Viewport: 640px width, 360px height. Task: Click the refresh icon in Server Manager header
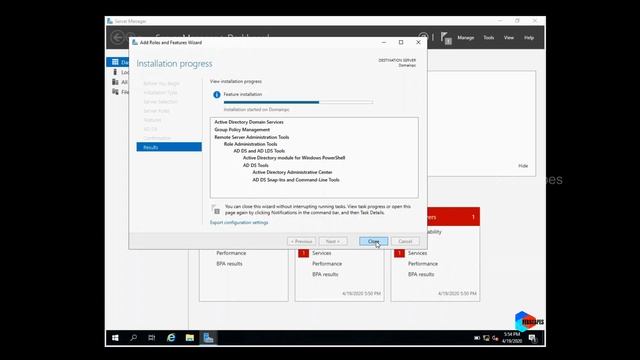[423, 38]
